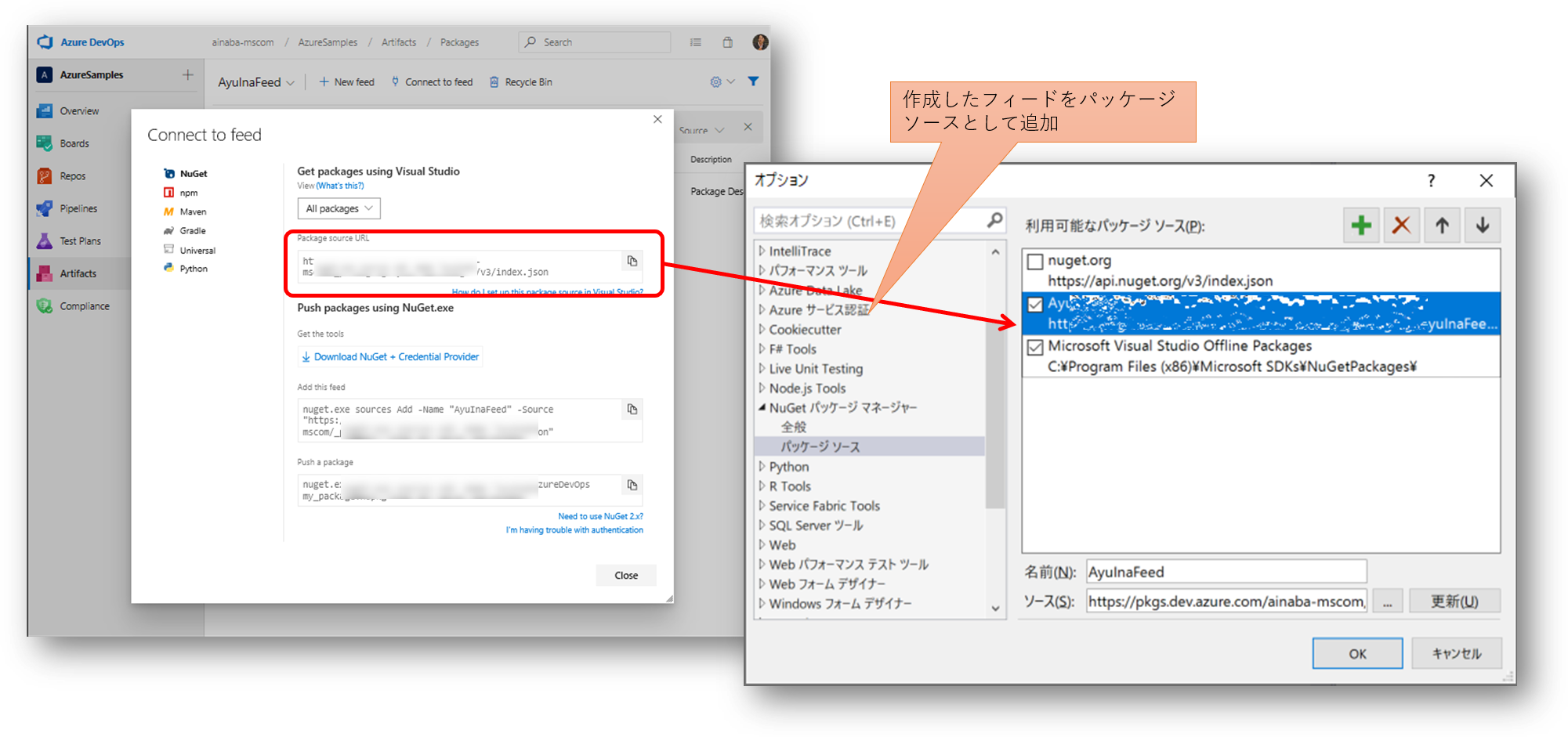Open the All packages view dropdown
The image size is (1568, 737).
click(339, 208)
